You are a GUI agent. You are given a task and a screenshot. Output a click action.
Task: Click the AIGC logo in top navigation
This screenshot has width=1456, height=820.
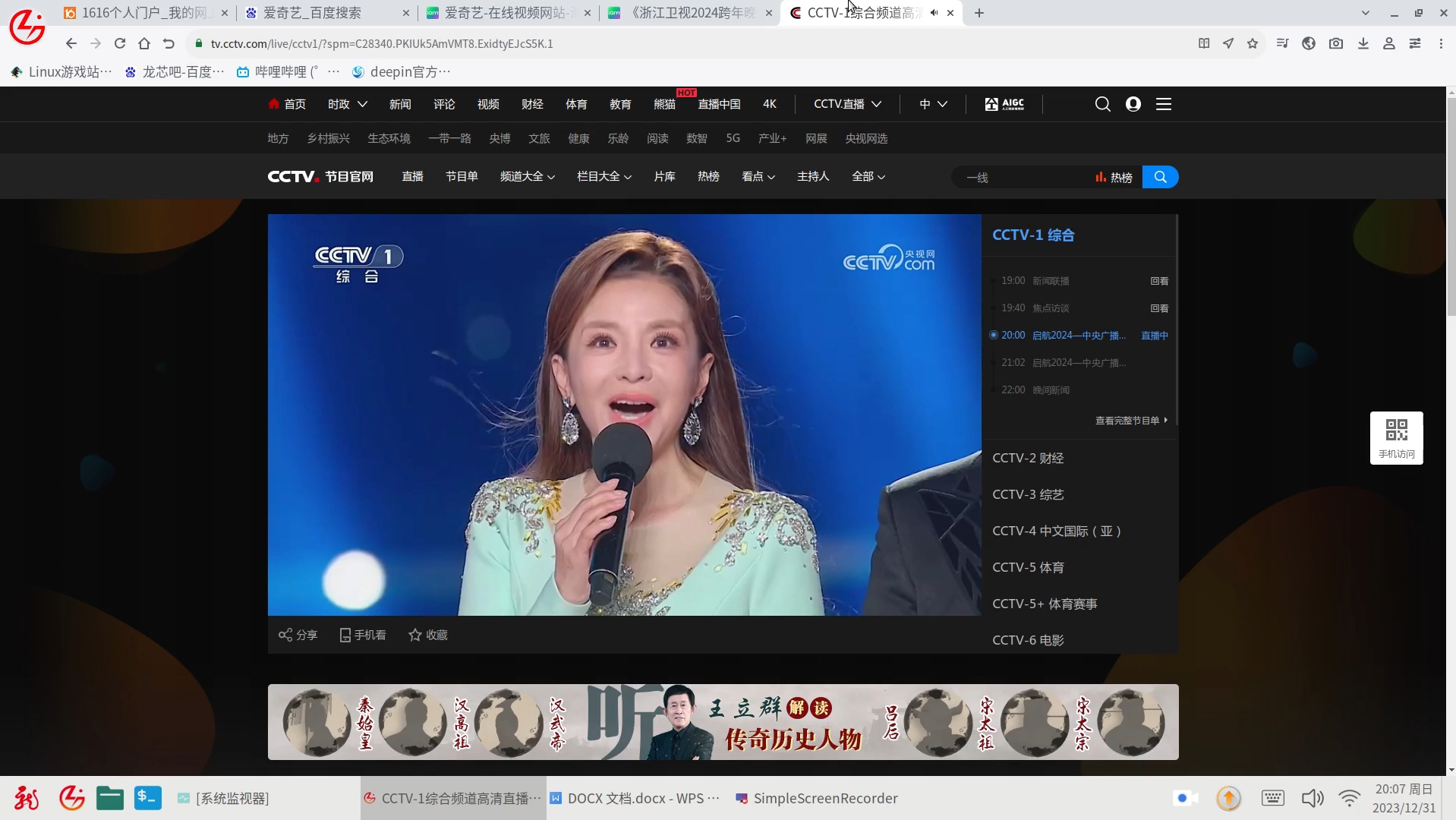click(x=1004, y=104)
